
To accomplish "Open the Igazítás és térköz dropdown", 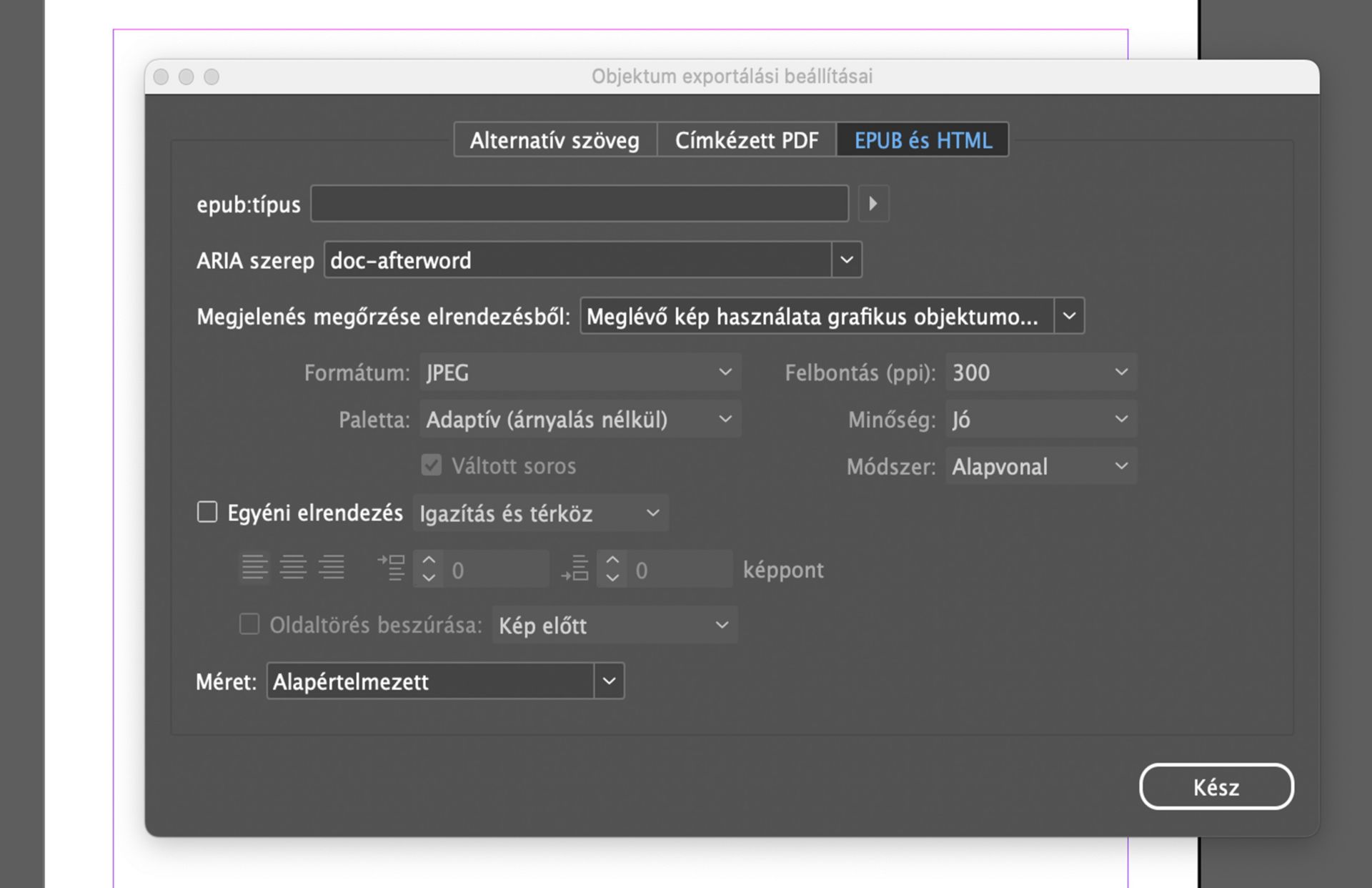I will 652,513.
